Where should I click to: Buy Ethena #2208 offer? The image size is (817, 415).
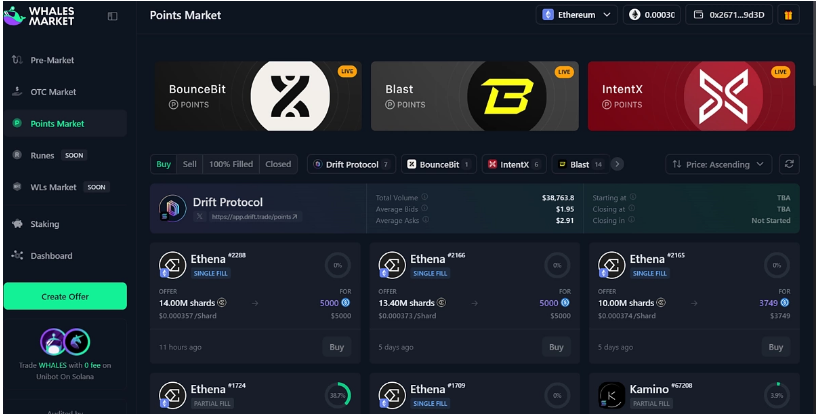pyautogui.click(x=337, y=347)
